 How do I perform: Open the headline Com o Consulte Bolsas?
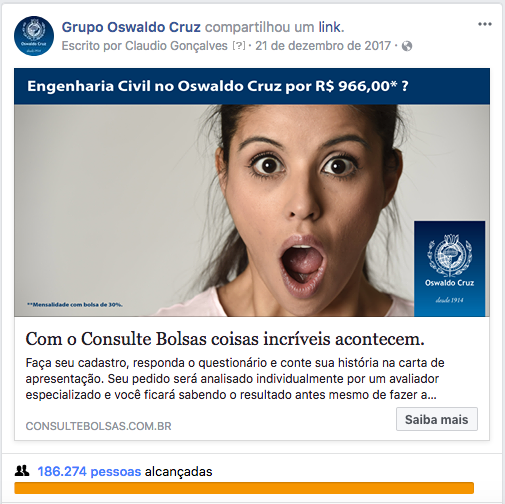[x=225, y=339]
